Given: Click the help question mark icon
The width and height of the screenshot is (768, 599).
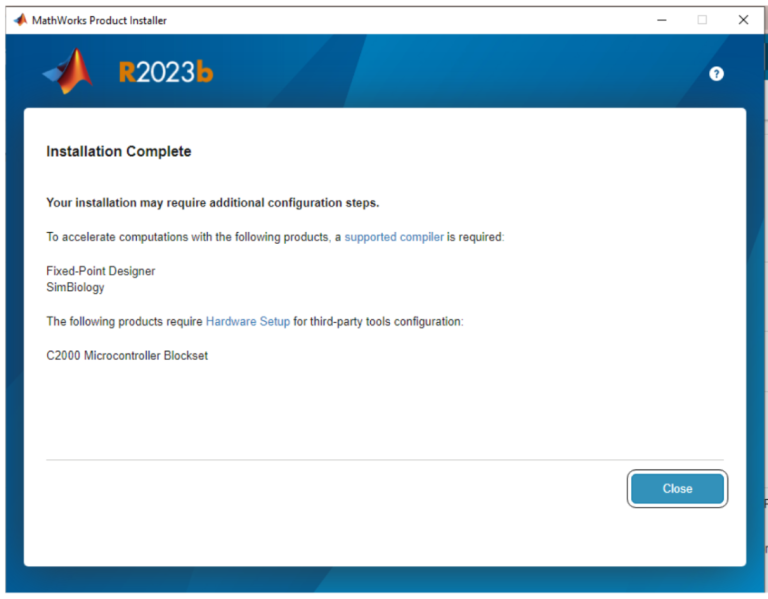Looking at the screenshot, I should tap(716, 74).
